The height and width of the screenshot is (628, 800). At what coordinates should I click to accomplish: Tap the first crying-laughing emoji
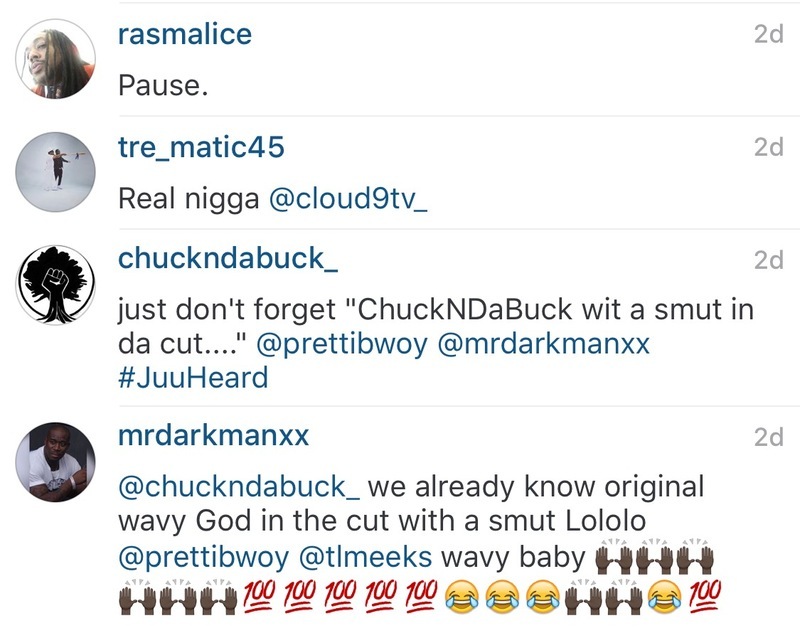click(462, 596)
